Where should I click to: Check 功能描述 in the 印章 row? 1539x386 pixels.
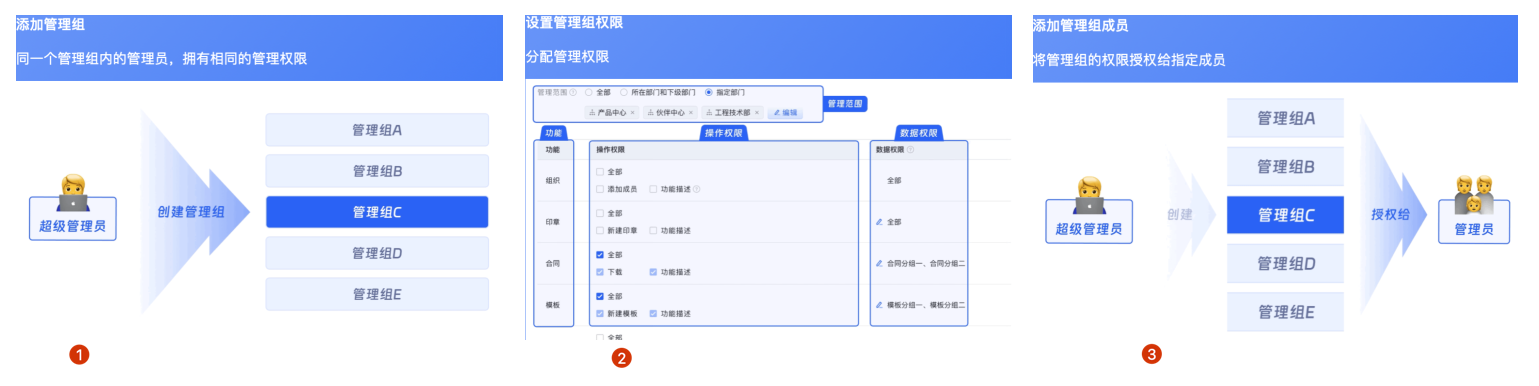(653, 230)
